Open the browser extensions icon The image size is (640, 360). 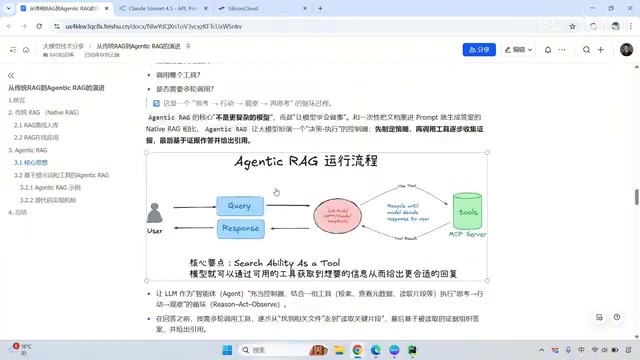click(x=593, y=26)
